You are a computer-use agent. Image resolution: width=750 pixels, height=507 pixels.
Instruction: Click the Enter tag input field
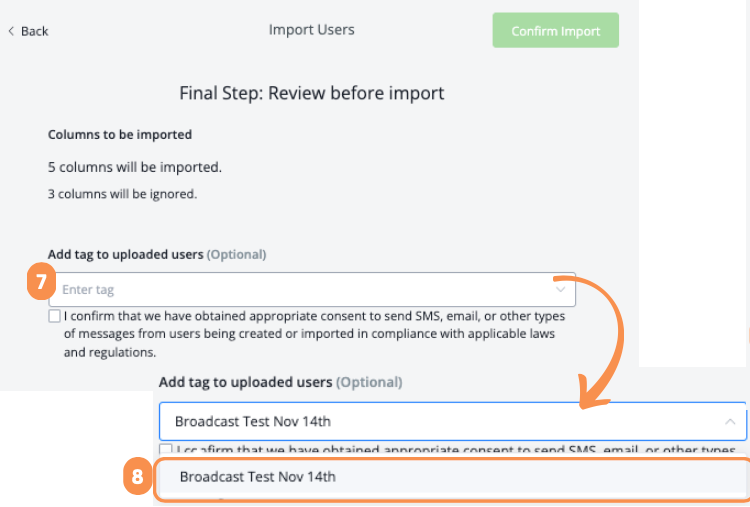click(x=300, y=289)
